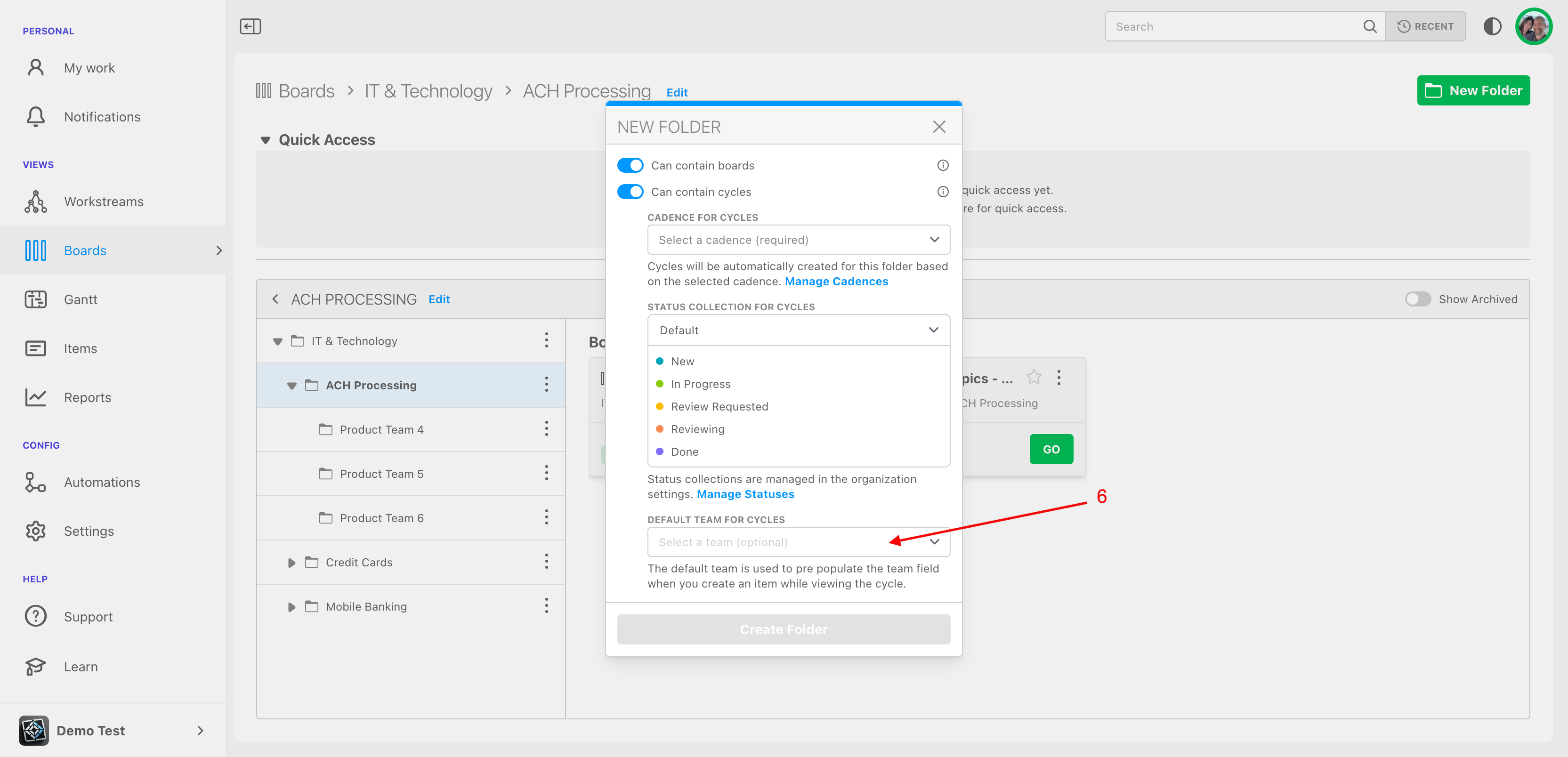Open the Workstreams view icon
Image resolution: width=1568 pixels, height=757 pixels.
[x=36, y=201]
